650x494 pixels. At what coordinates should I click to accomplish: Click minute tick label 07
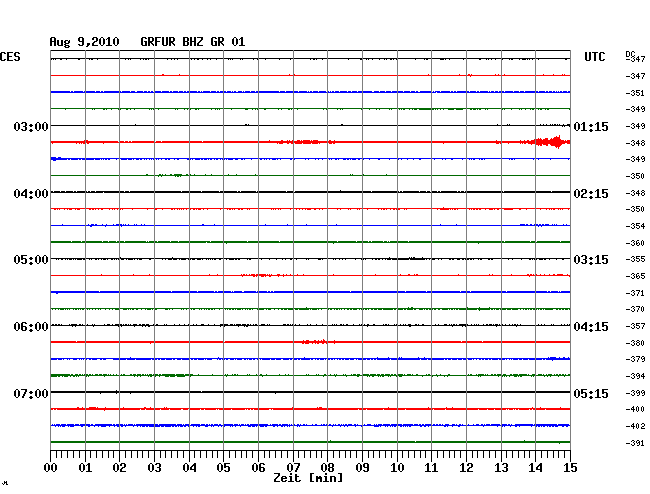(x=293, y=468)
